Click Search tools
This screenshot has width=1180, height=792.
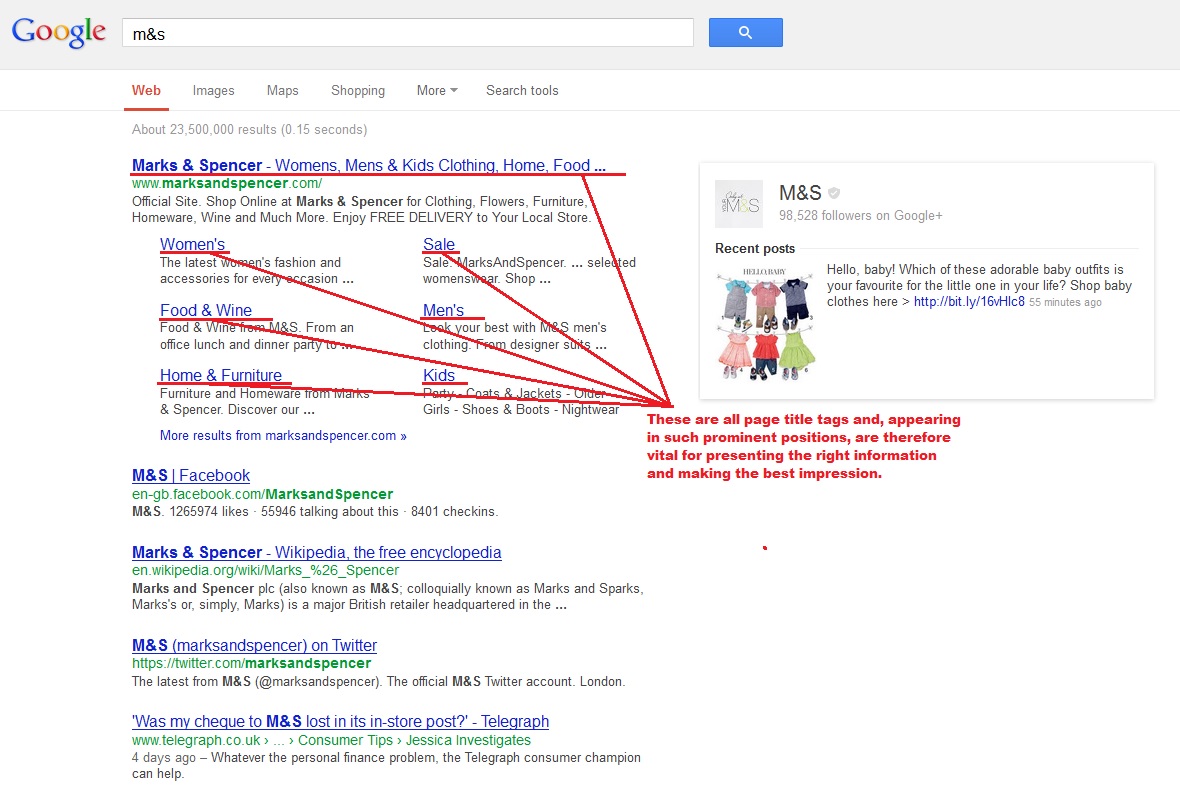point(521,90)
